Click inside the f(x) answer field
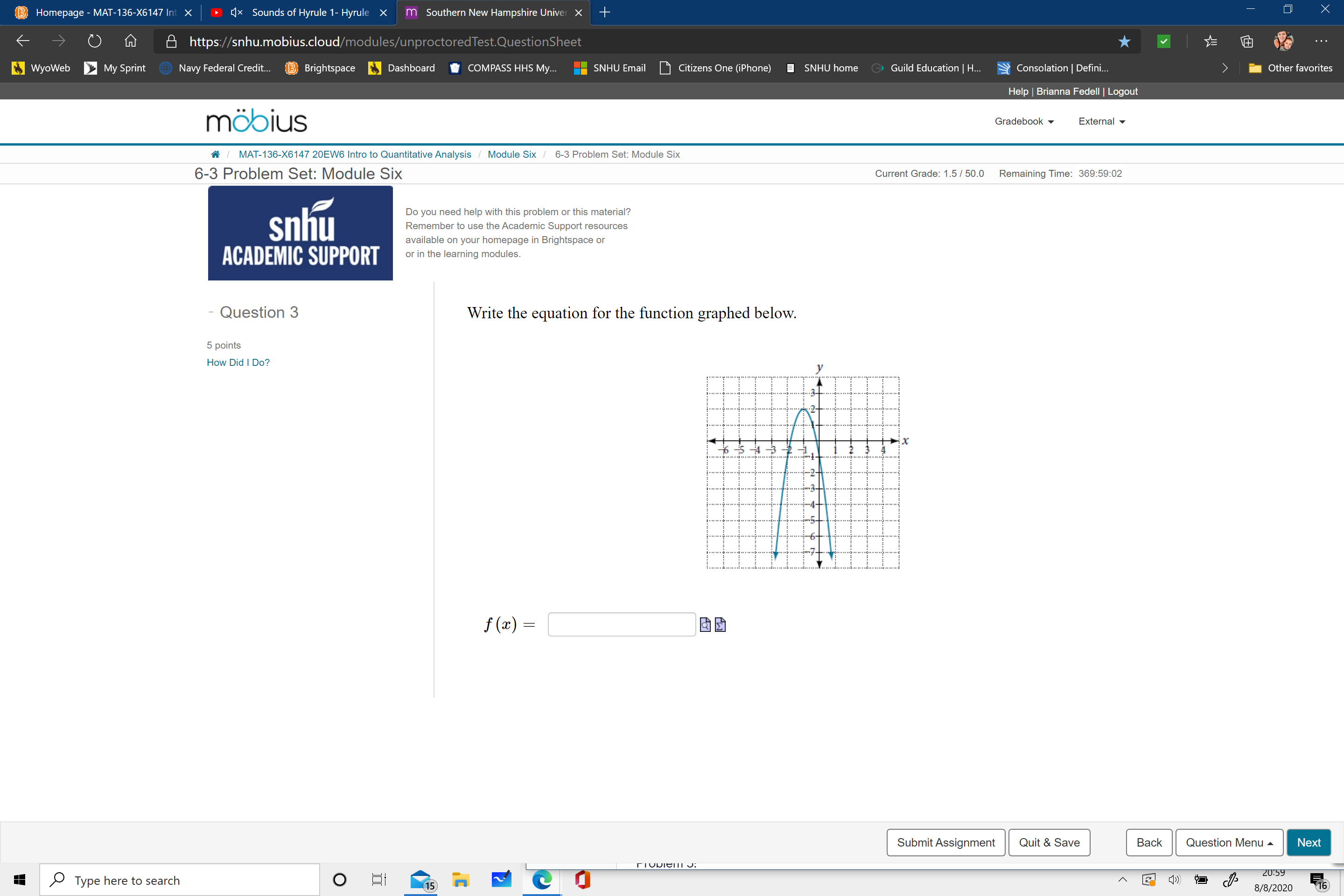 (x=621, y=624)
